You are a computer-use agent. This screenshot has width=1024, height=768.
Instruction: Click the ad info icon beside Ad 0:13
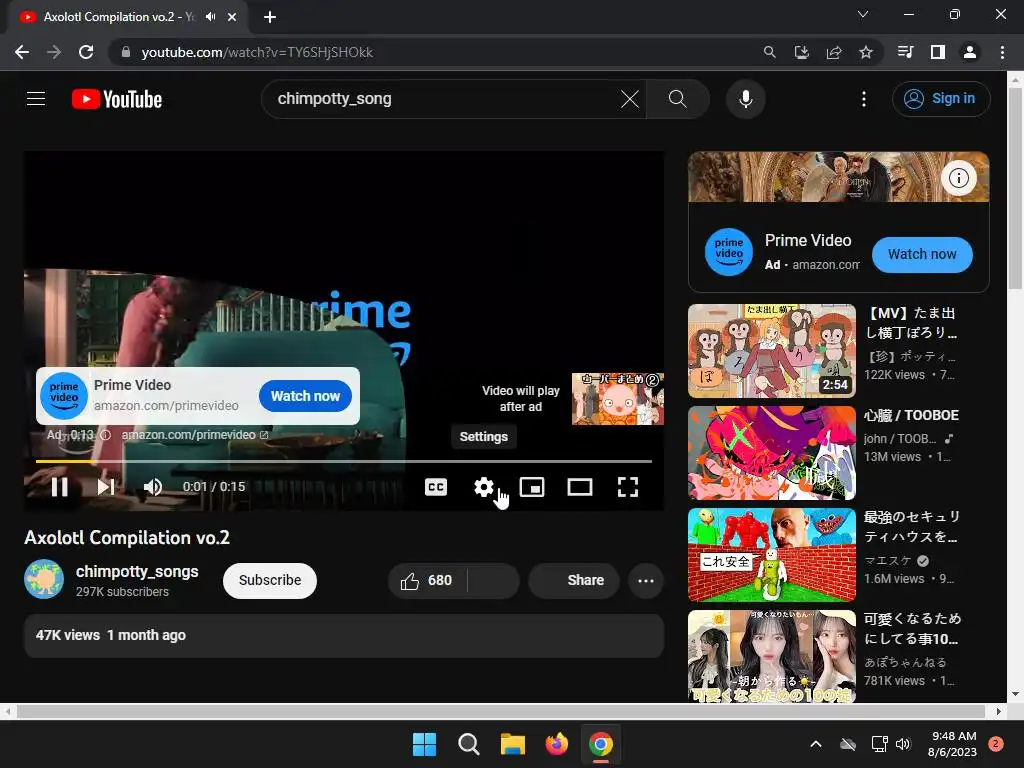pyautogui.click(x=105, y=435)
